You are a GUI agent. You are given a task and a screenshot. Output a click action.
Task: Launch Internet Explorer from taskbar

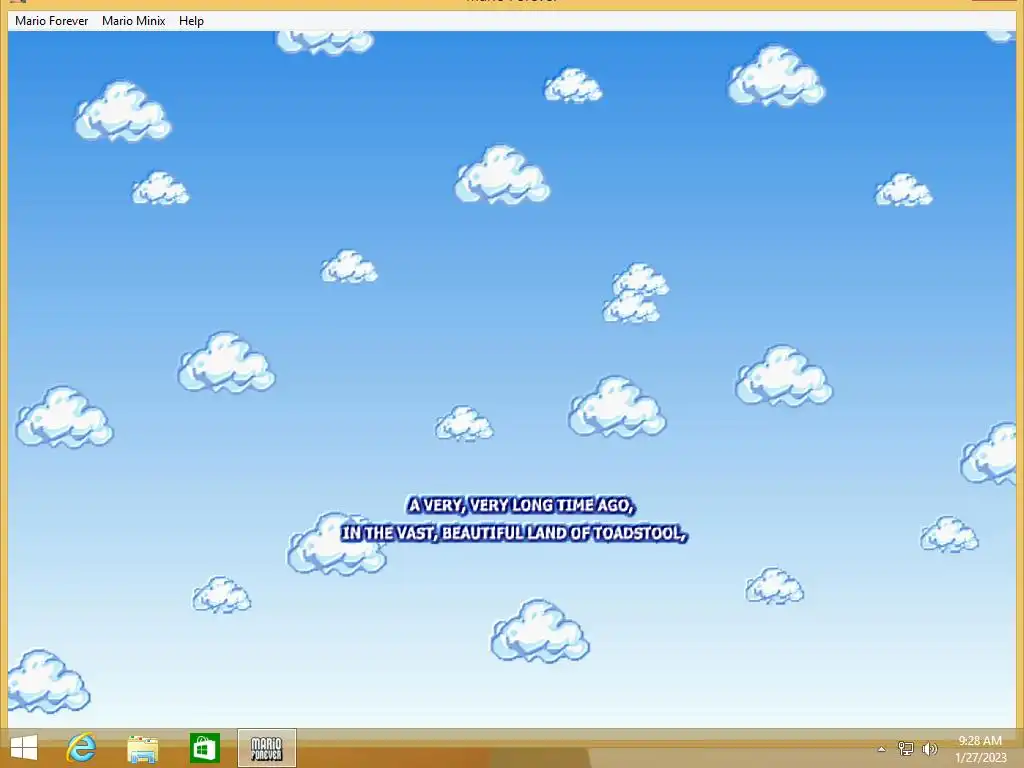82,748
